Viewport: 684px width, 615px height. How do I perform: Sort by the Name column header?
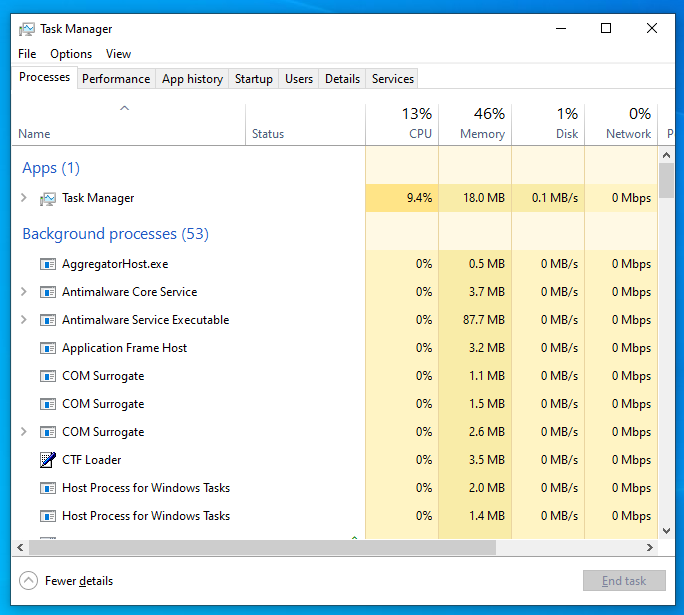tap(128, 125)
